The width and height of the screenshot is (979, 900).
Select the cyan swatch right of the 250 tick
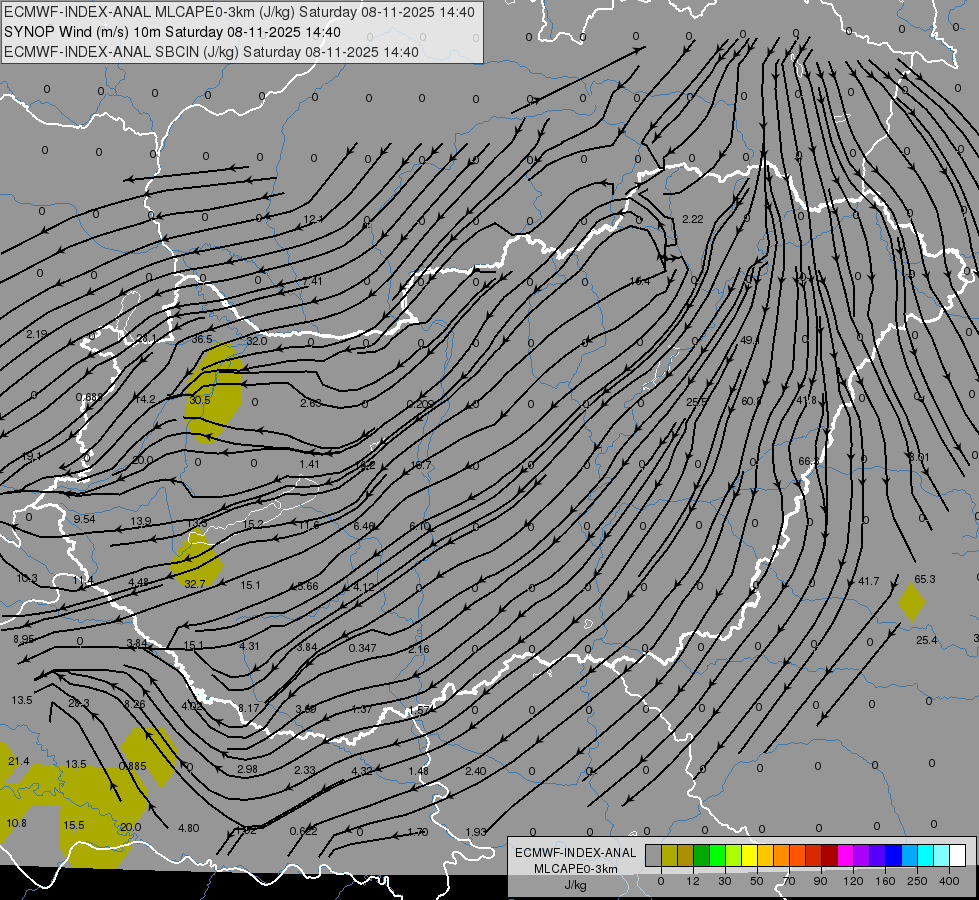(x=925, y=855)
